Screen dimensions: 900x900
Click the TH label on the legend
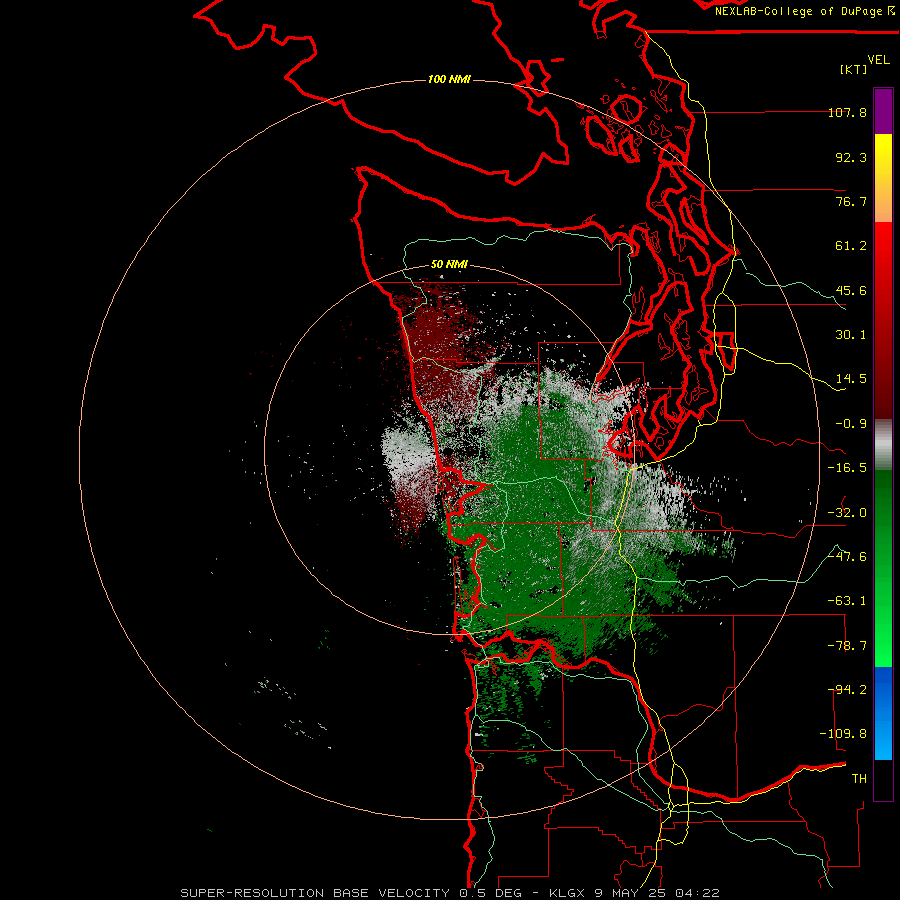859,778
